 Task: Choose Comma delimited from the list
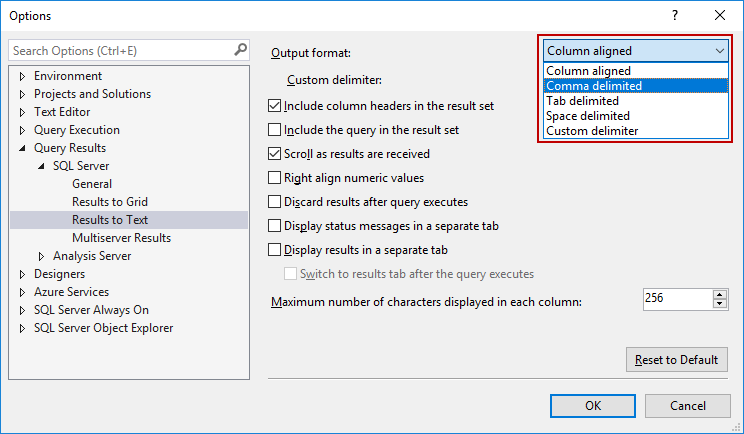coord(594,86)
